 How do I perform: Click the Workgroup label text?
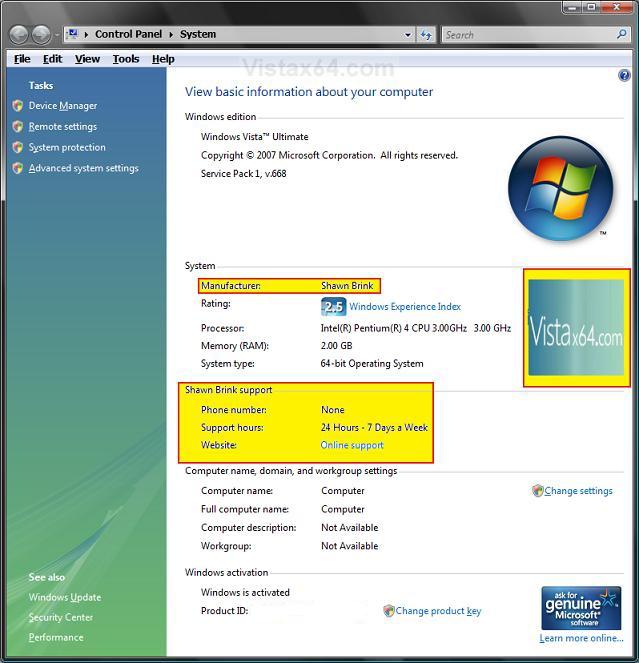pos(226,546)
